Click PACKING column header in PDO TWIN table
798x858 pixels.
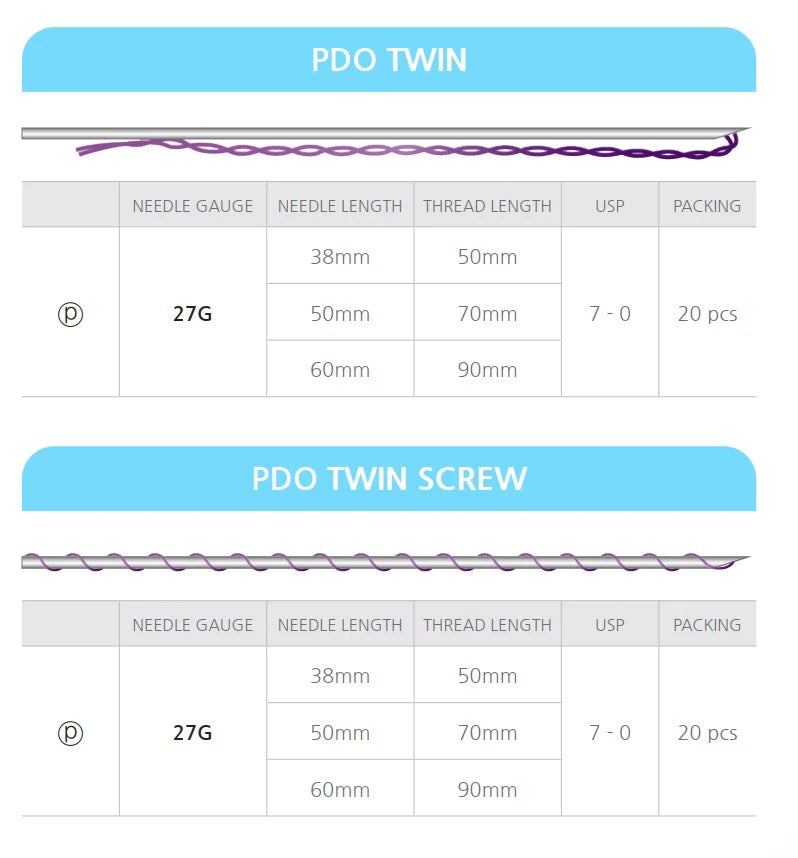point(707,206)
